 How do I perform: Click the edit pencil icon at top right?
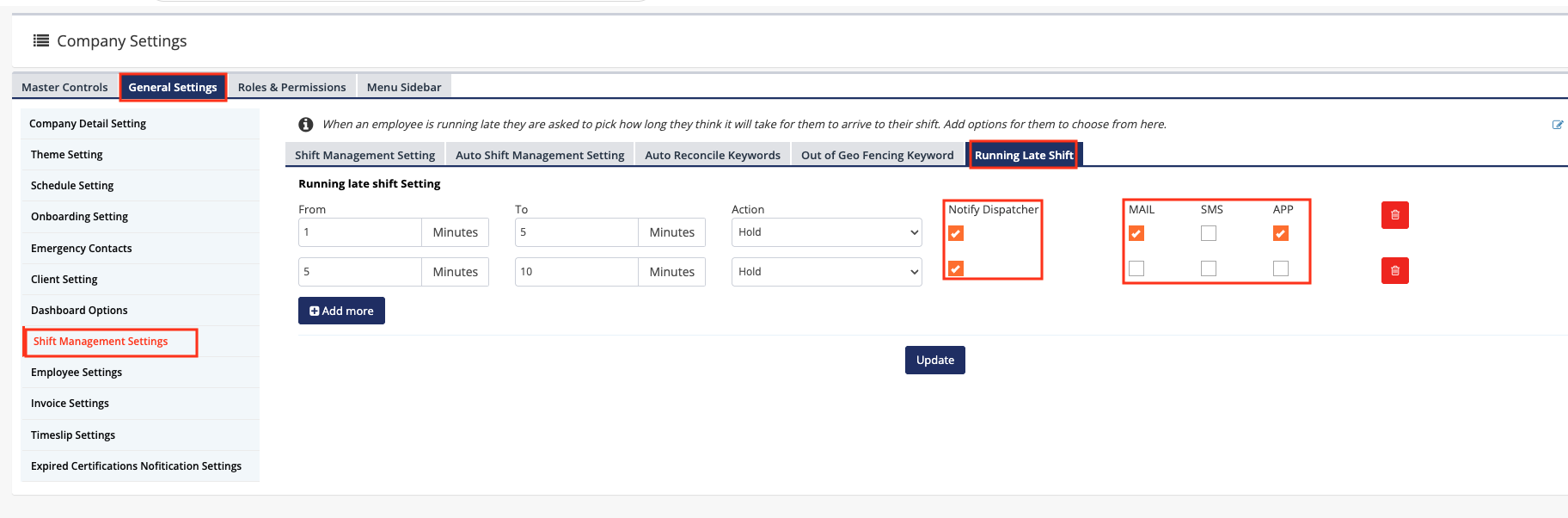(1557, 125)
